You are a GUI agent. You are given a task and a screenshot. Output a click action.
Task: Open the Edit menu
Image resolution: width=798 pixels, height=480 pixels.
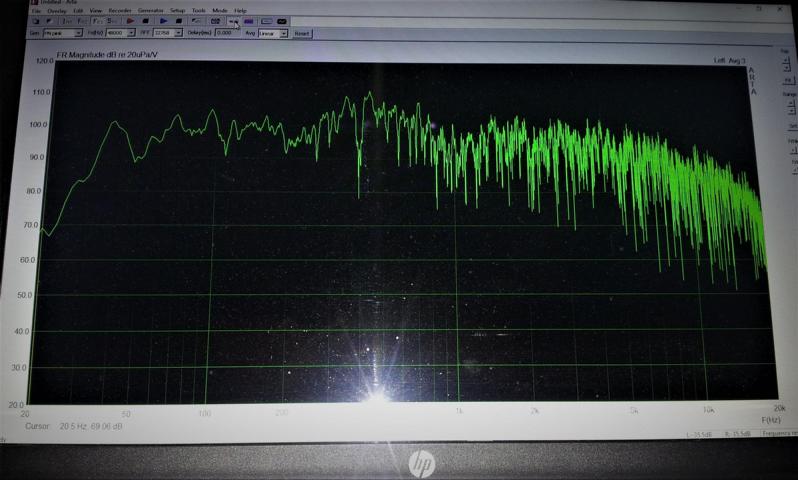click(x=78, y=11)
